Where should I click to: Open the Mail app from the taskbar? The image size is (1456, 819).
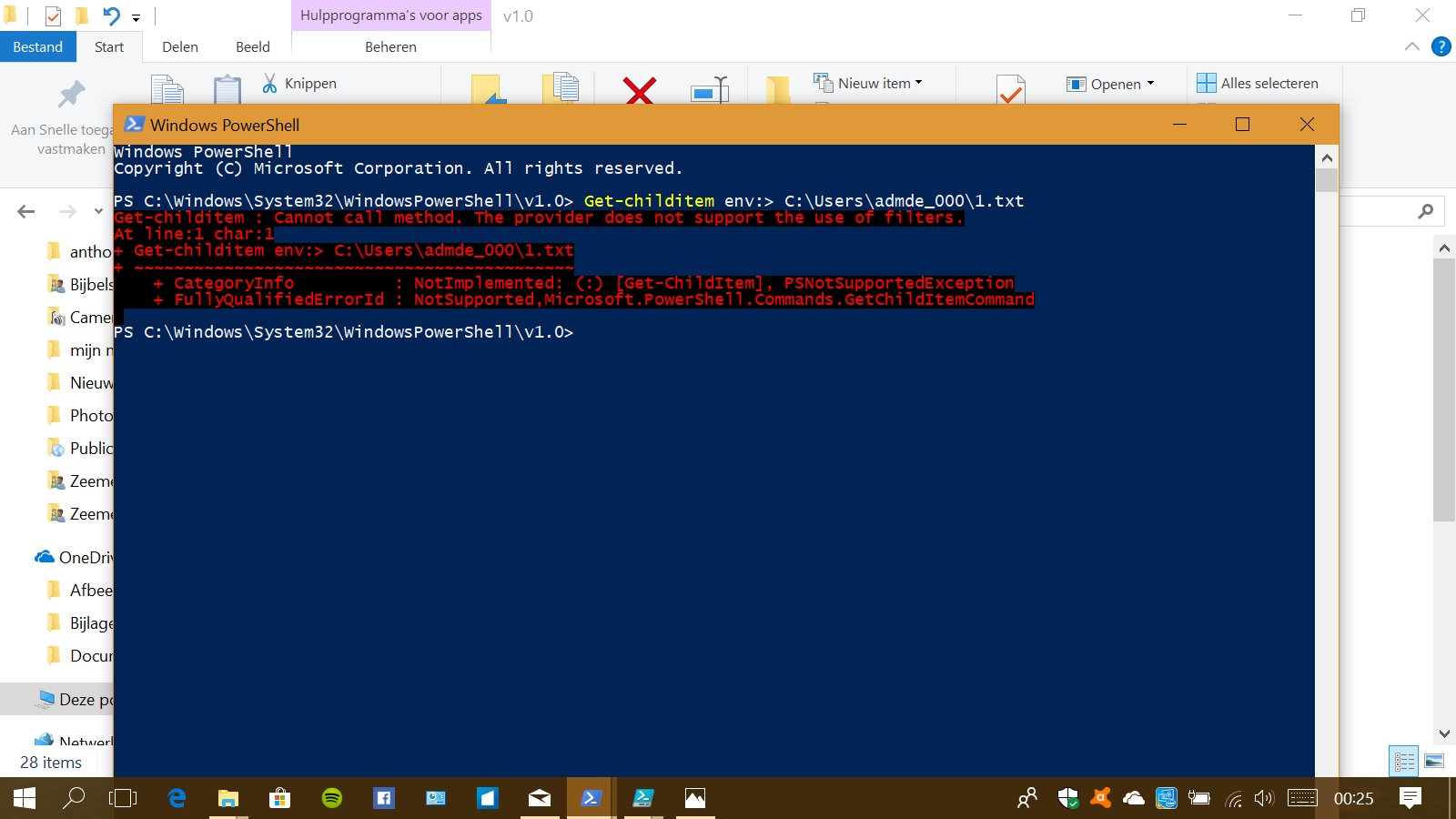click(x=540, y=798)
